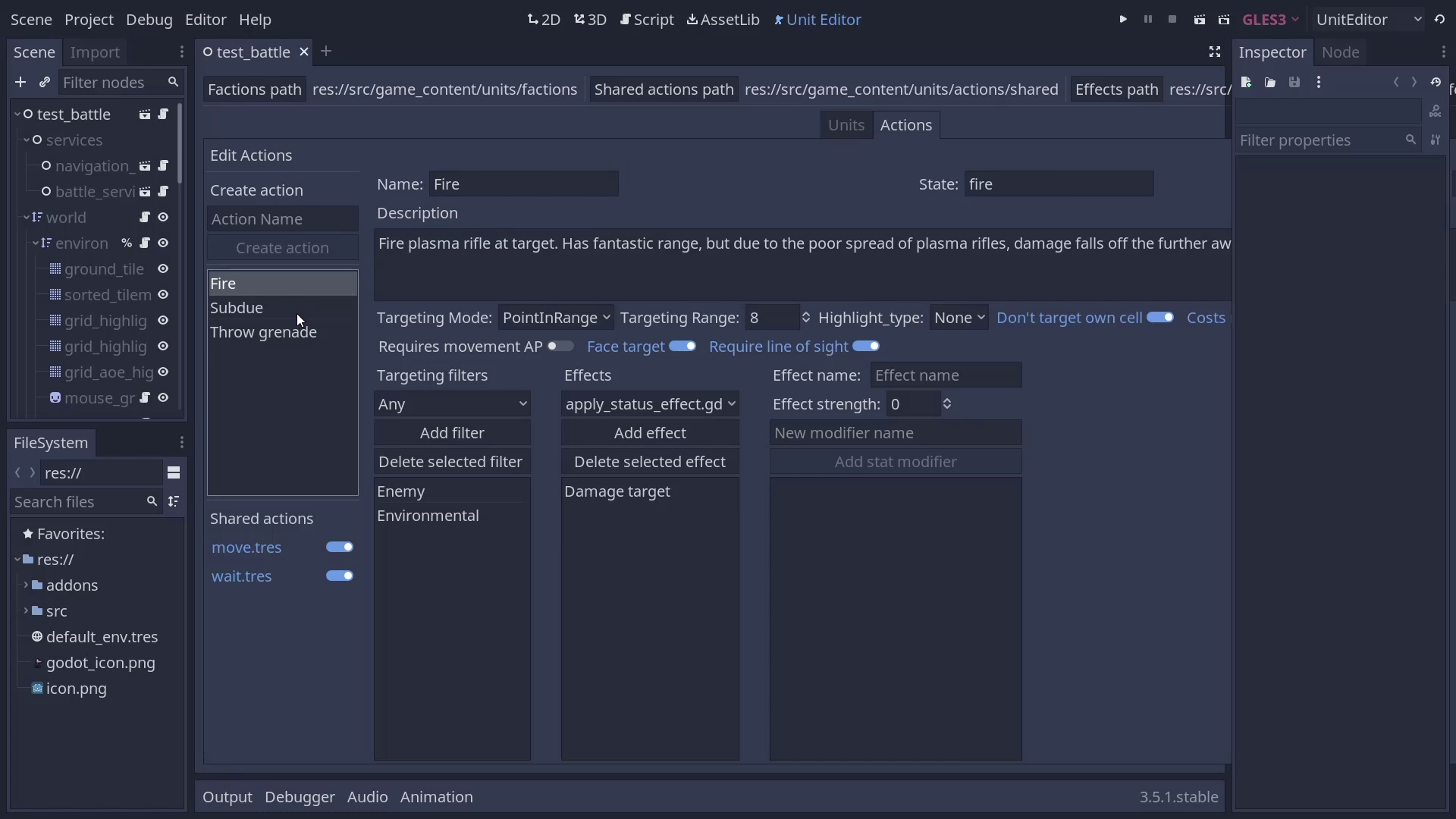Click the stop scene icon

(1172, 20)
